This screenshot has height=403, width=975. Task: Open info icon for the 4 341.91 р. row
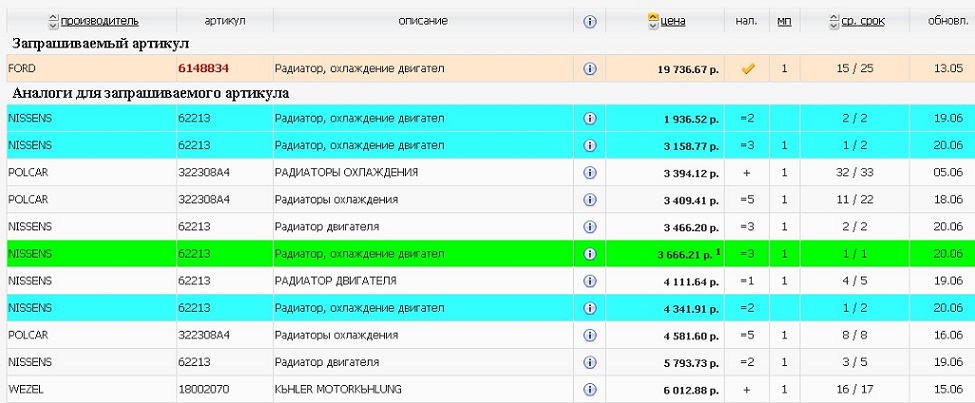click(589, 308)
